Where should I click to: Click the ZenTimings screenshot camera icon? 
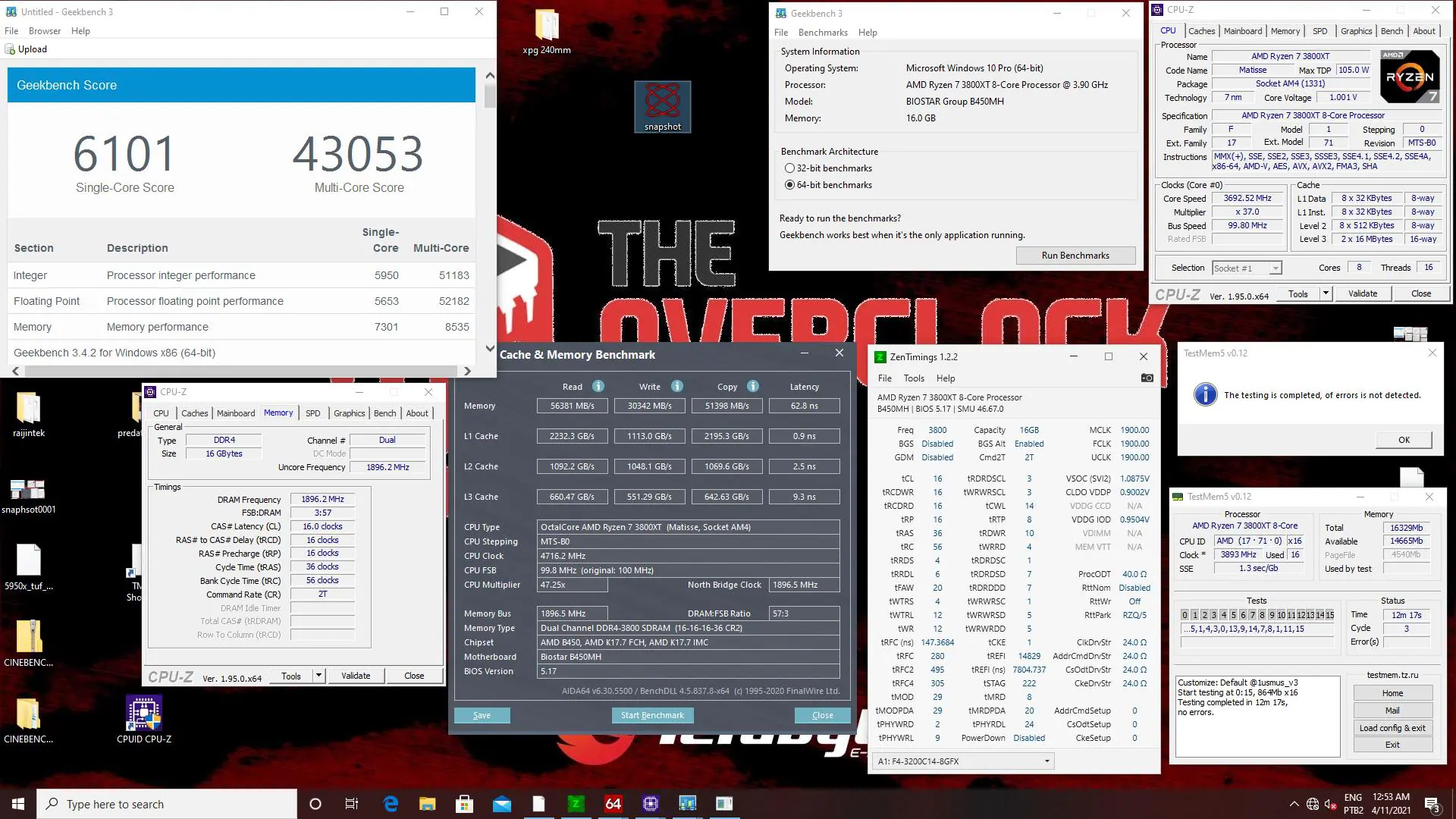click(x=1147, y=378)
